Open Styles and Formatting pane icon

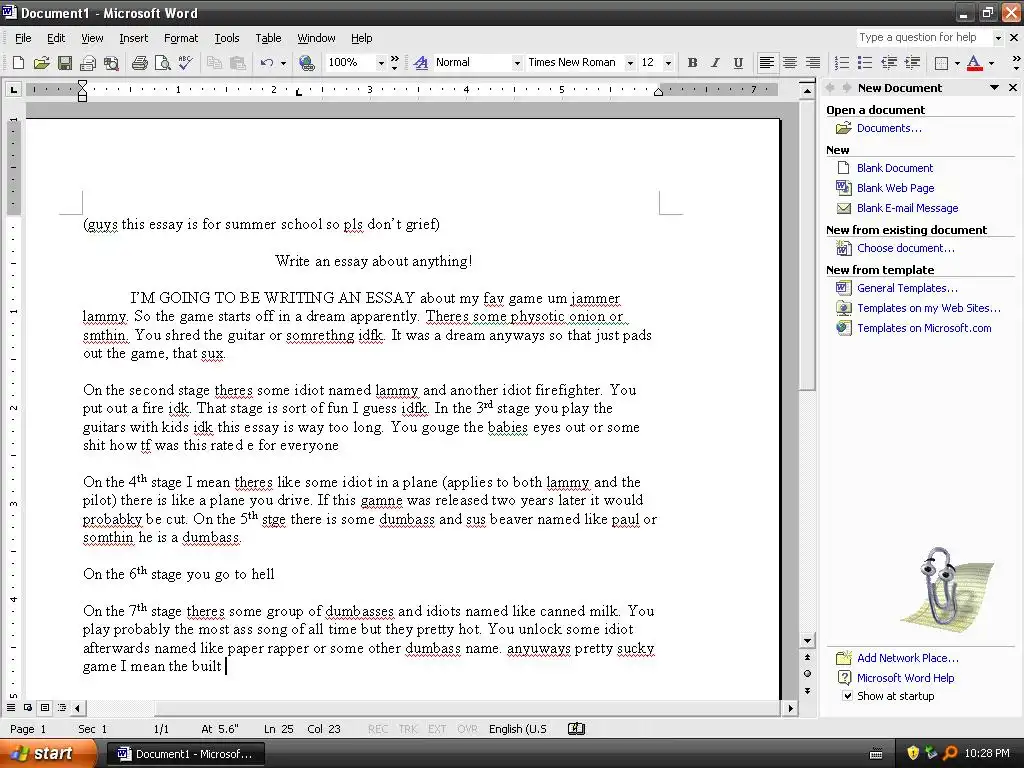point(421,63)
